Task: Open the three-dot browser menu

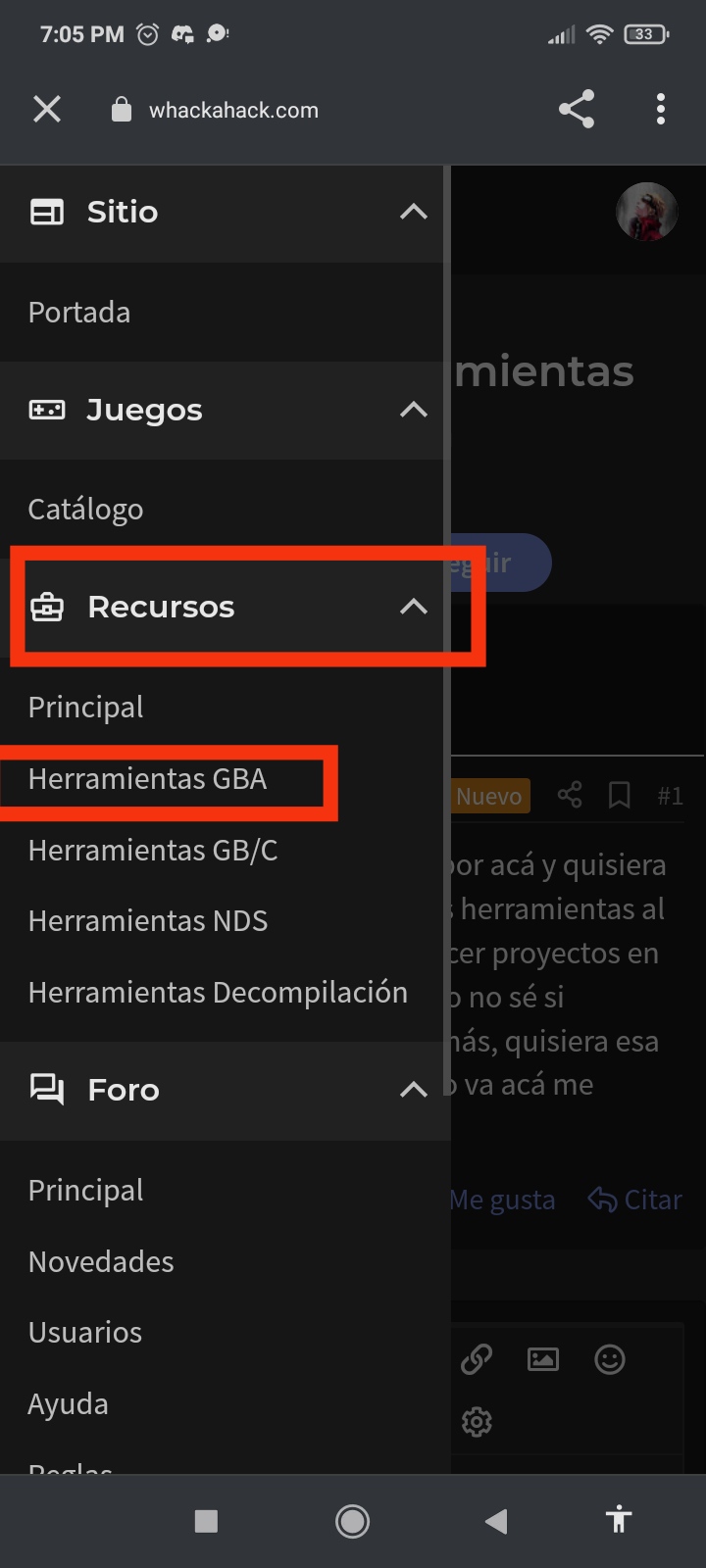Action: pyautogui.click(x=661, y=109)
